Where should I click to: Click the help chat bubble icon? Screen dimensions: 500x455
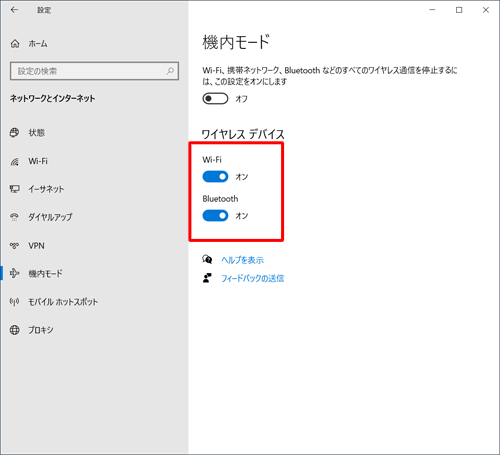[207, 259]
